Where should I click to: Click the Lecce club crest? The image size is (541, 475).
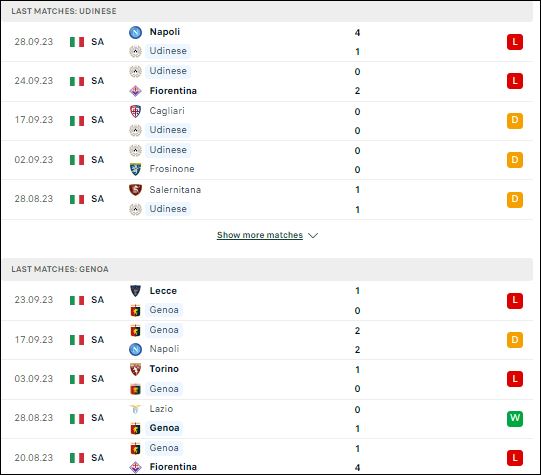pos(135,291)
